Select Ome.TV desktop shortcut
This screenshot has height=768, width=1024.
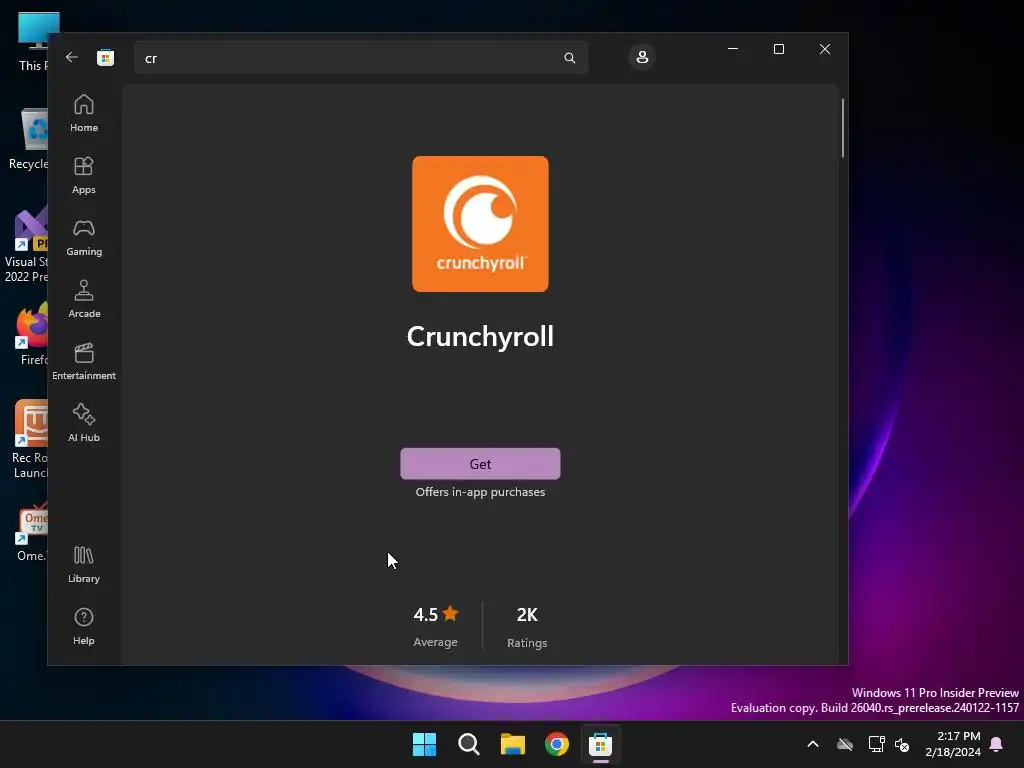click(x=31, y=532)
